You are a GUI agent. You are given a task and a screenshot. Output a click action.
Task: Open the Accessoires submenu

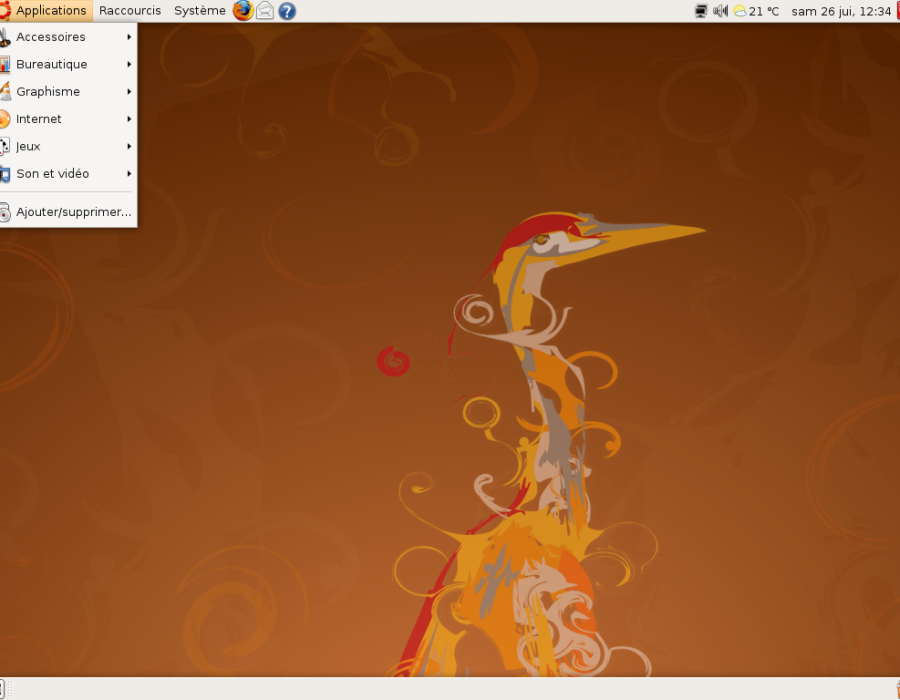pos(68,37)
